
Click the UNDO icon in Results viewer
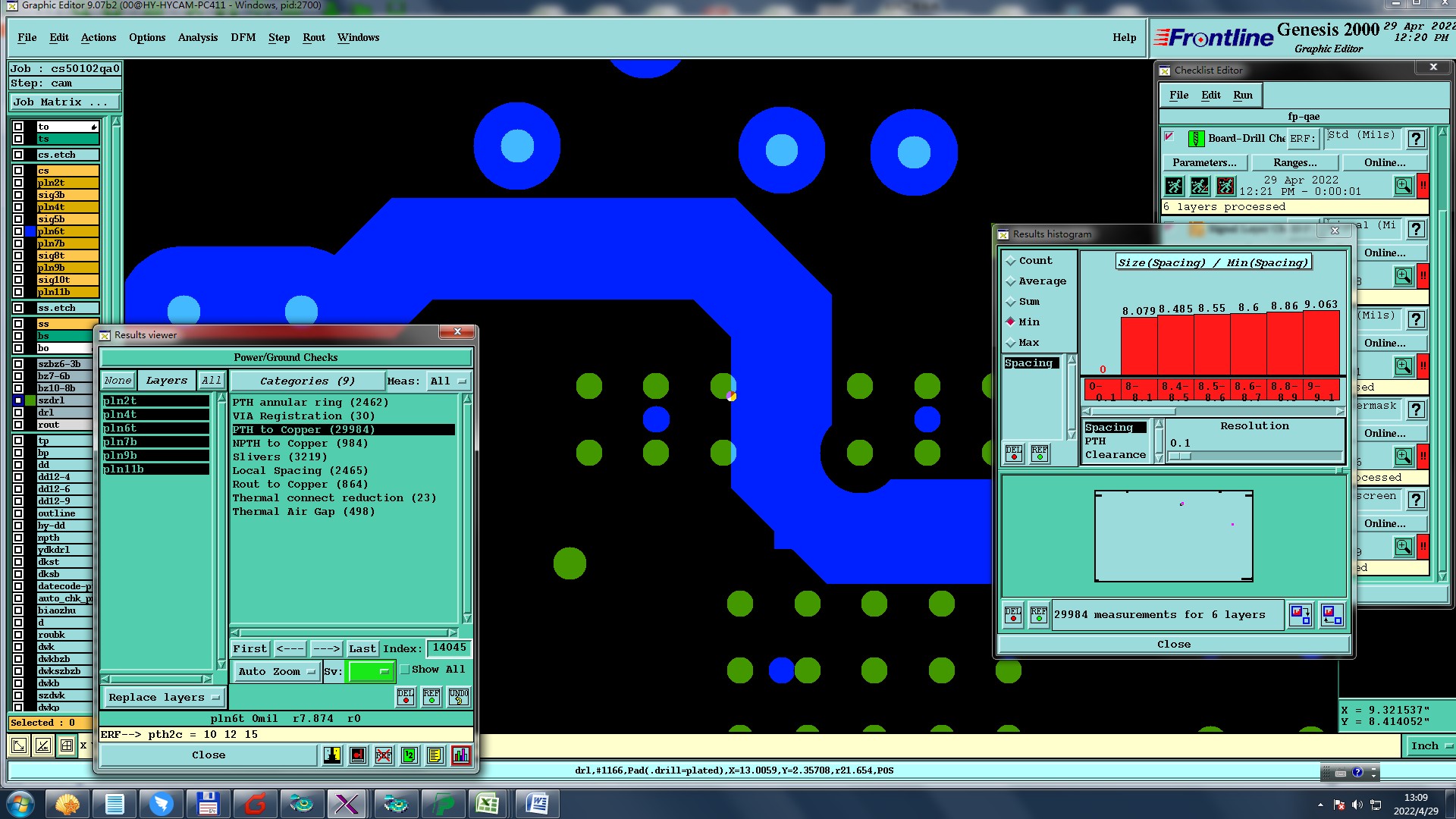(458, 696)
